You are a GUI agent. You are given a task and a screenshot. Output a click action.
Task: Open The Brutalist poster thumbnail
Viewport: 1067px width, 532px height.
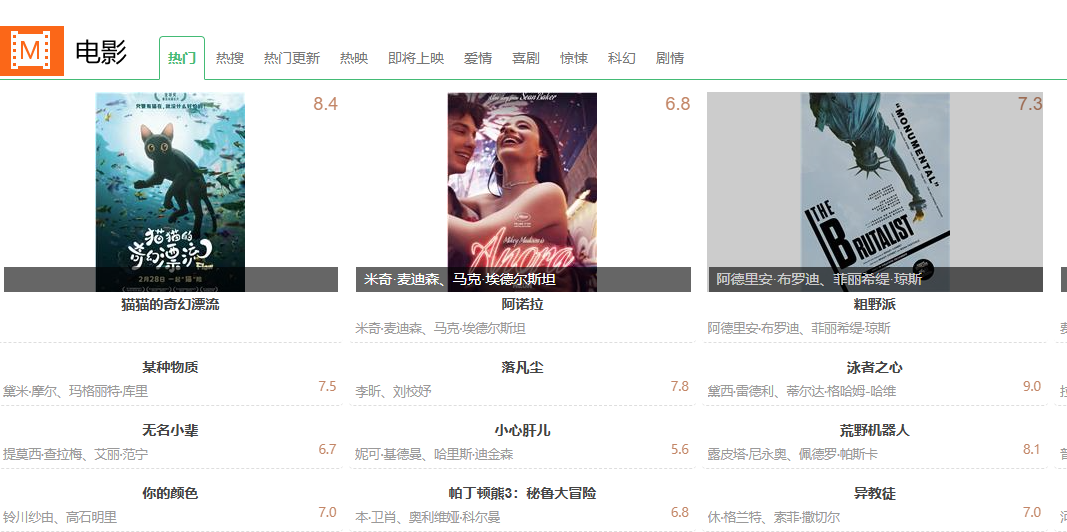click(x=875, y=192)
